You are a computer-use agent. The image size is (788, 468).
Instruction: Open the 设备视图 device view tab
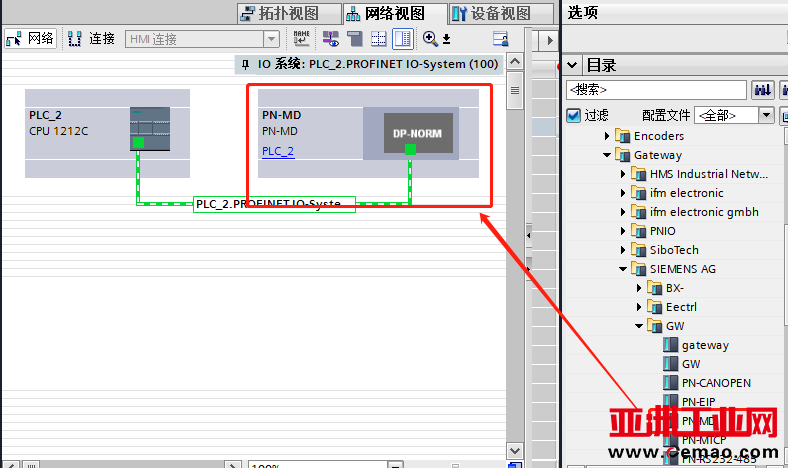(x=501, y=13)
